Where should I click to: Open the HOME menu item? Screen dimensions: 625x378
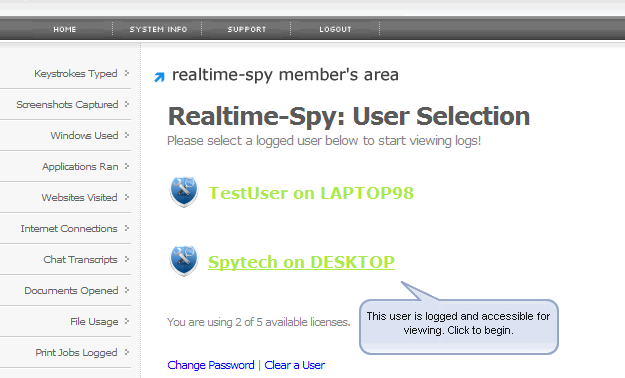pyautogui.click(x=65, y=29)
